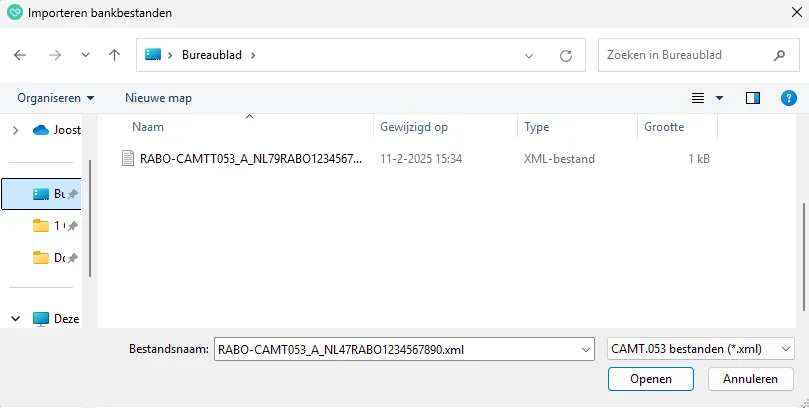Image resolution: width=809 pixels, height=408 pixels.
Task: Open recent locations dropdown chevron
Action: point(85,55)
